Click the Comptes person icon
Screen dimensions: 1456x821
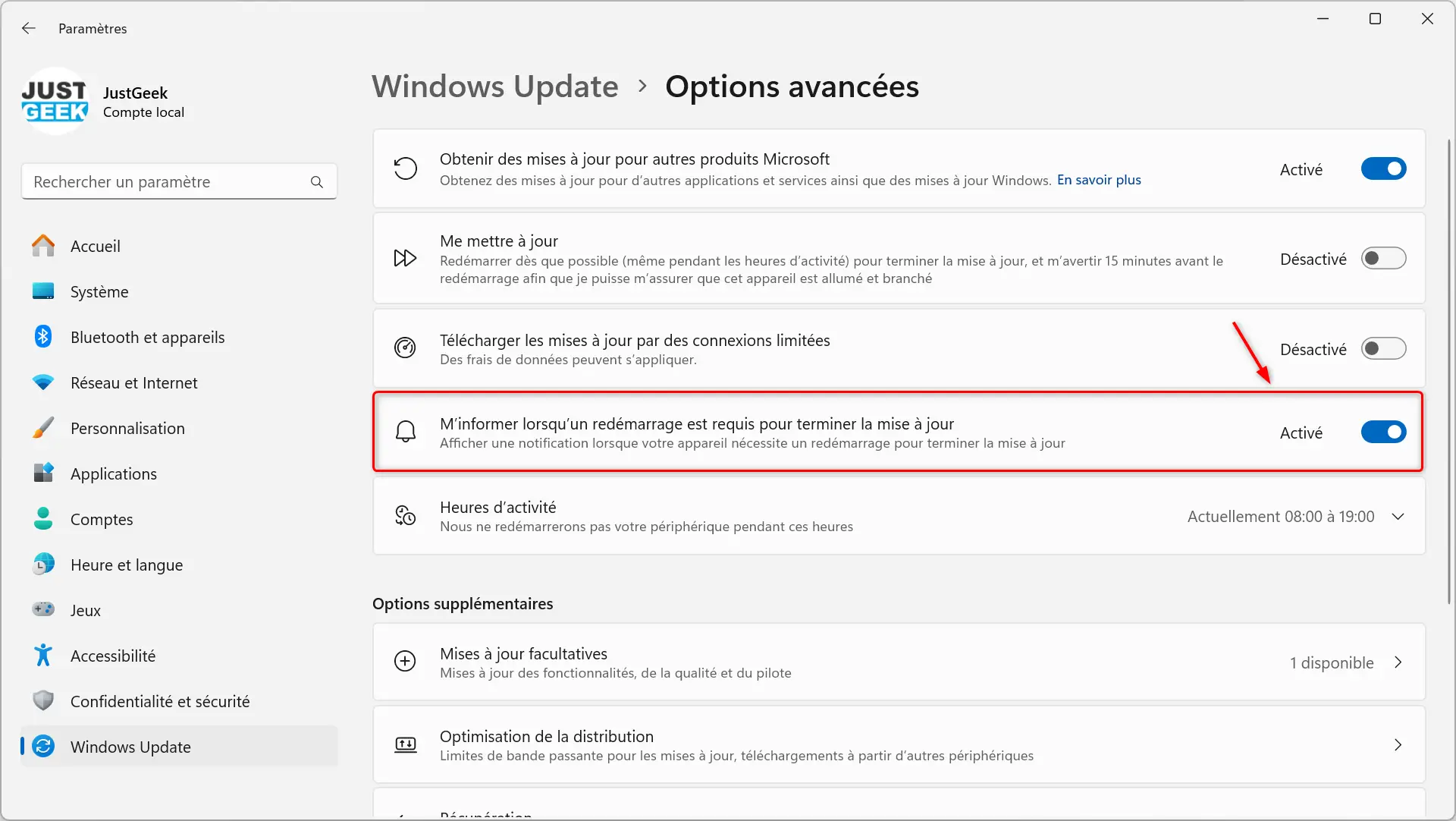coord(43,519)
